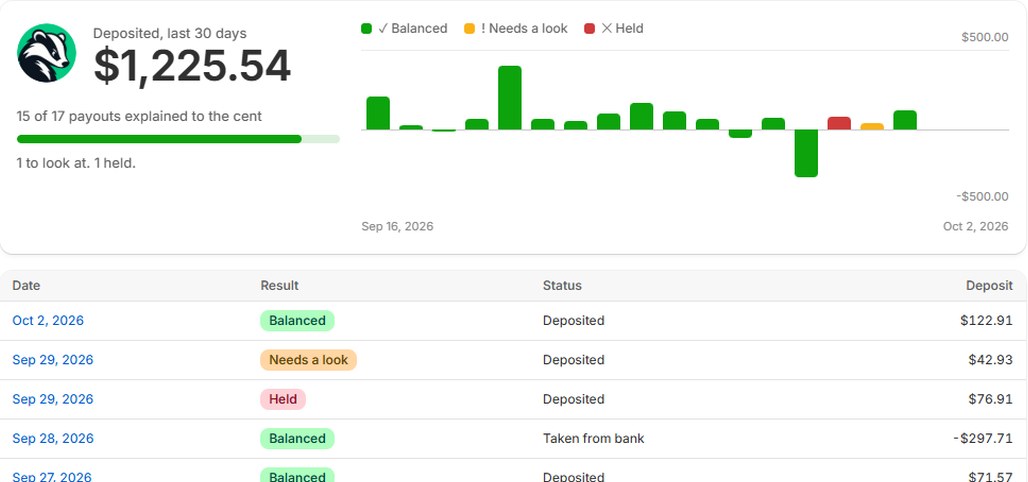Sort by the Status column header
1028x482 pixels.
click(x=562, y=286)
